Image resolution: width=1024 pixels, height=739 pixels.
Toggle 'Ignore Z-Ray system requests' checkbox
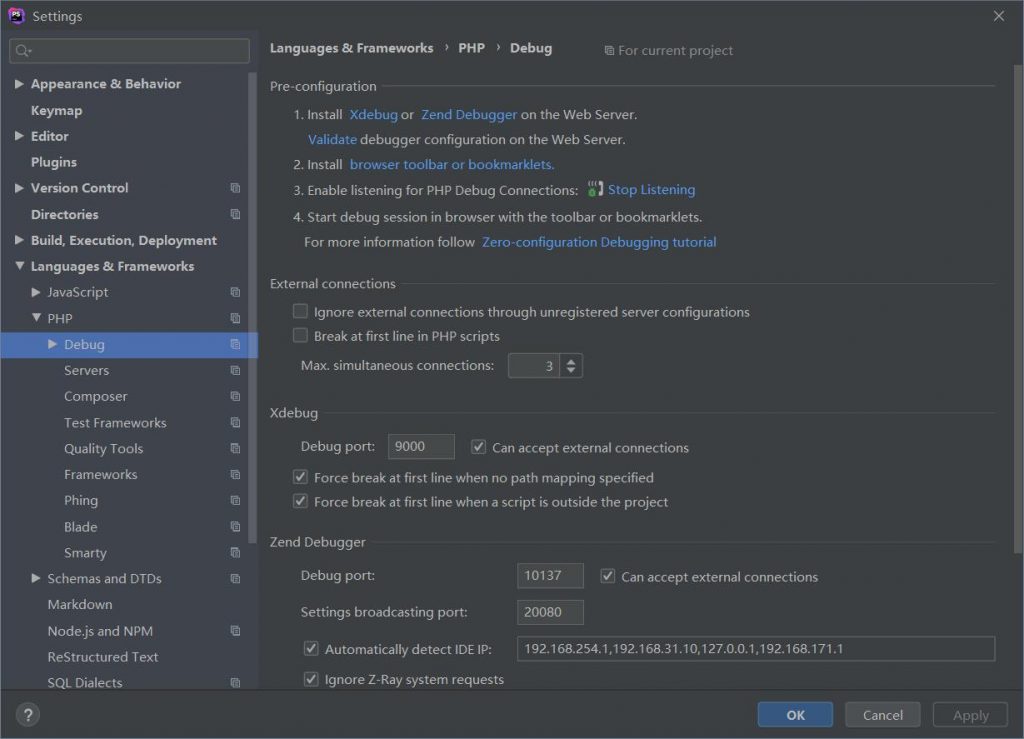311,680
